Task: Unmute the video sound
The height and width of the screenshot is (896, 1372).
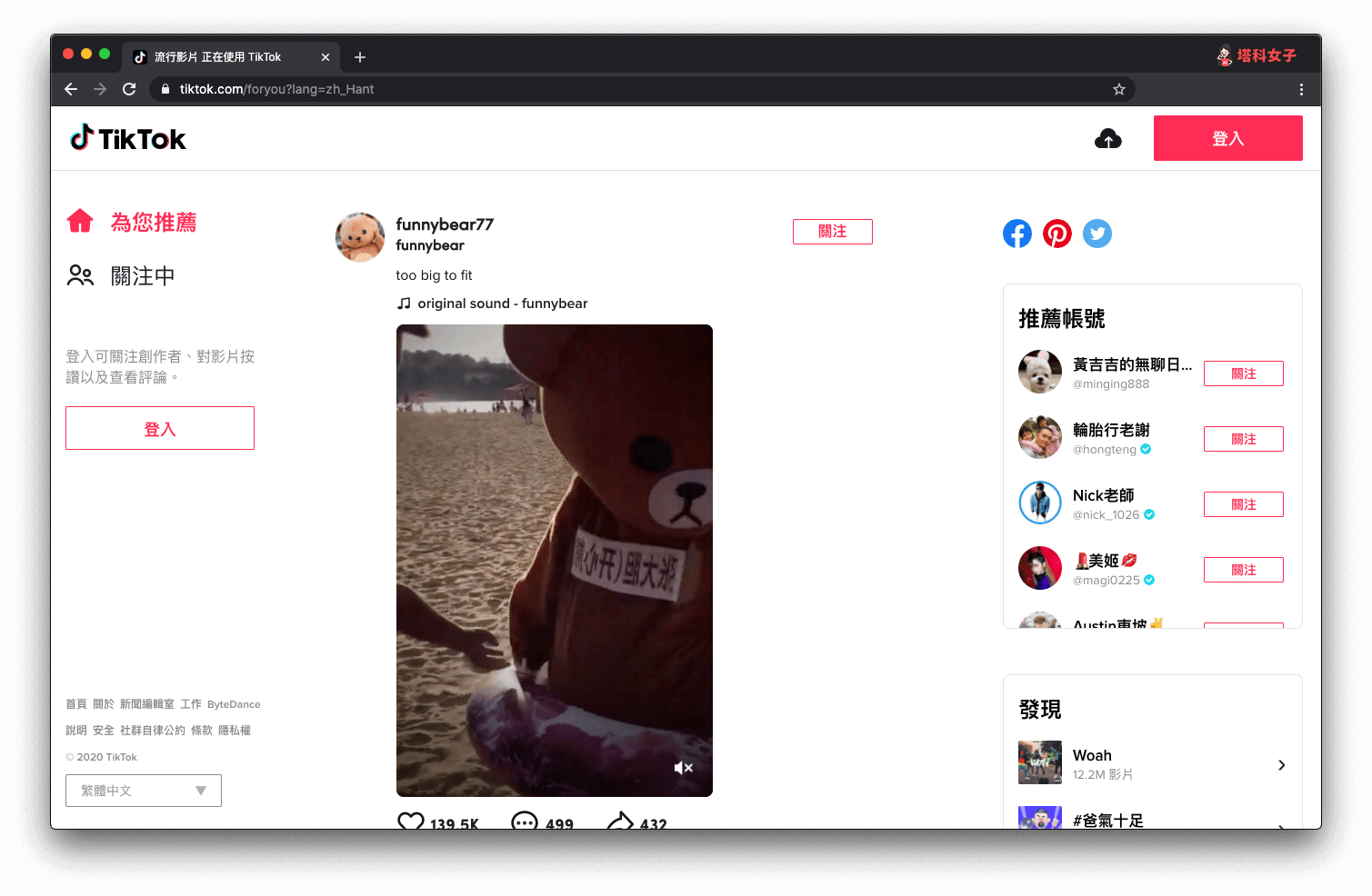Action: (x=684, y=767)
